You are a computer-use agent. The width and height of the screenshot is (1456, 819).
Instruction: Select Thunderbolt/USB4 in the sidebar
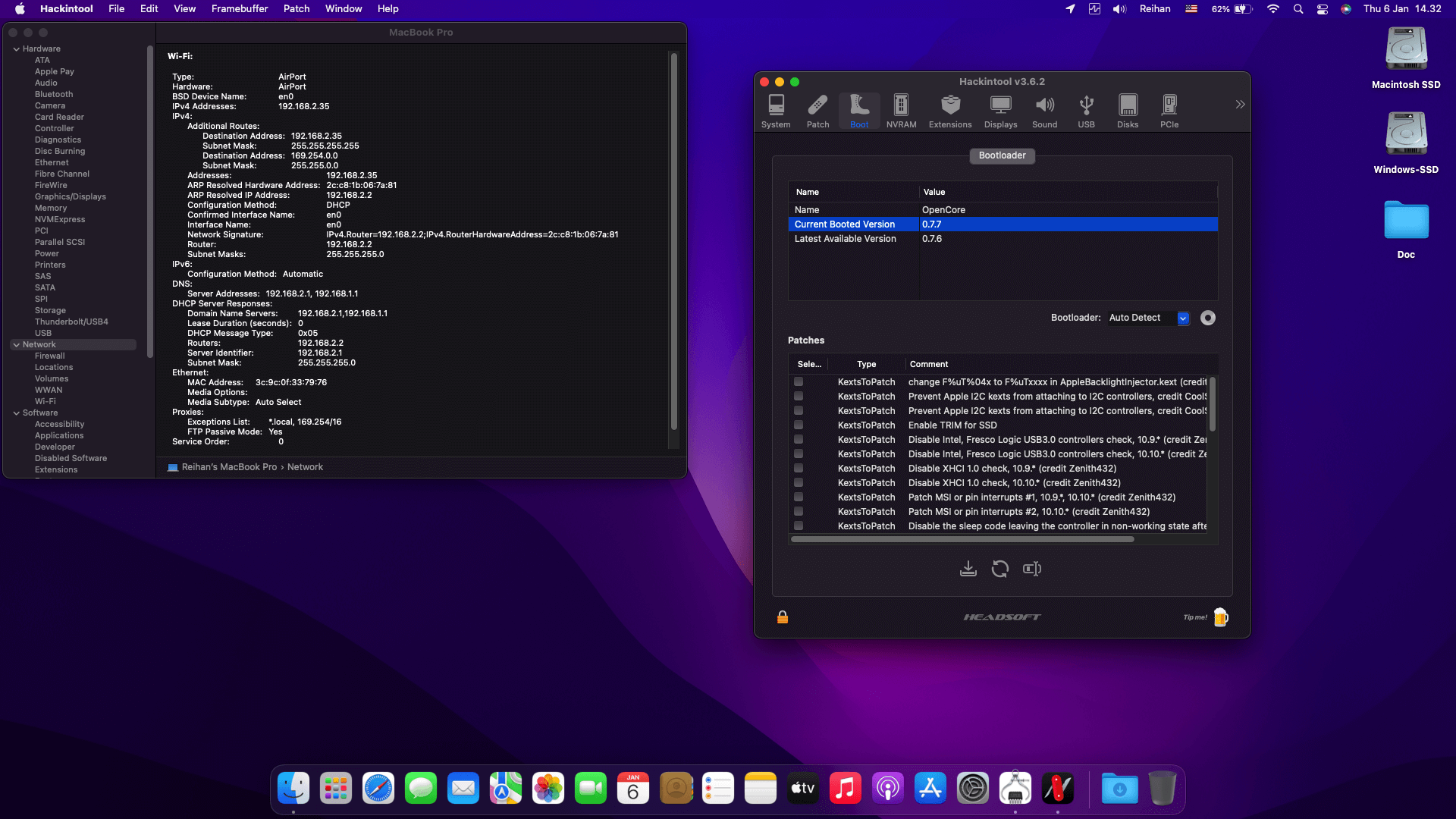coord(71,322)
